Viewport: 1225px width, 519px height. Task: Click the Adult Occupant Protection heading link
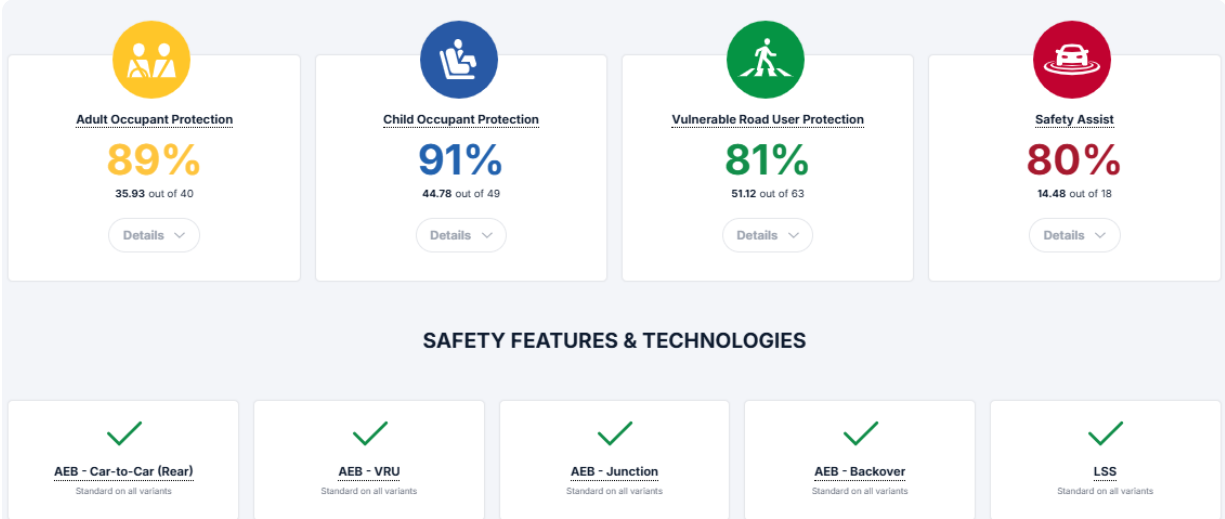[154, 120]
